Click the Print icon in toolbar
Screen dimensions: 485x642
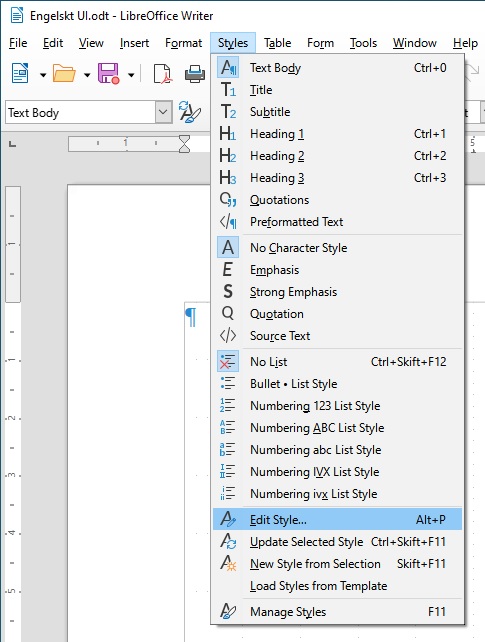click(x=195, y=74)
